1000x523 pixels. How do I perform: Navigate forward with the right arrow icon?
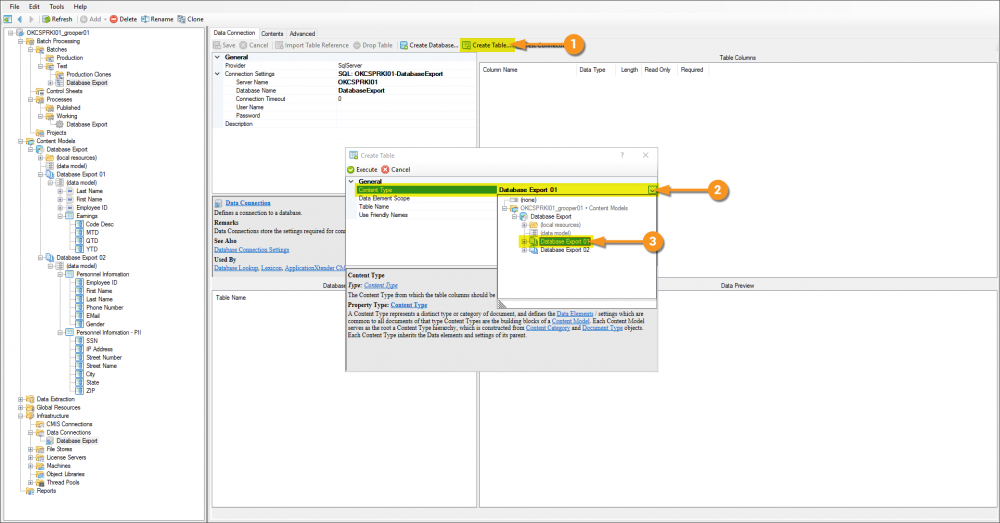[31, 19]
